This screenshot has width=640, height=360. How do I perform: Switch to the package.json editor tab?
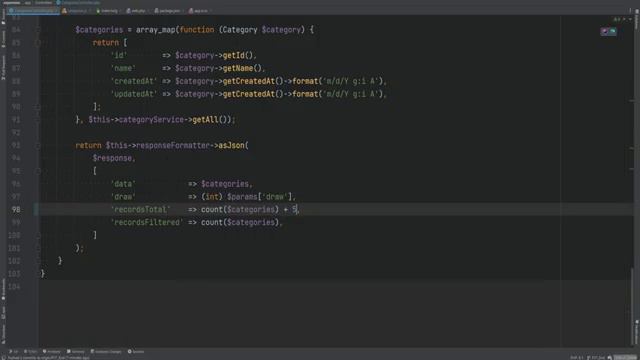(168, 11)
